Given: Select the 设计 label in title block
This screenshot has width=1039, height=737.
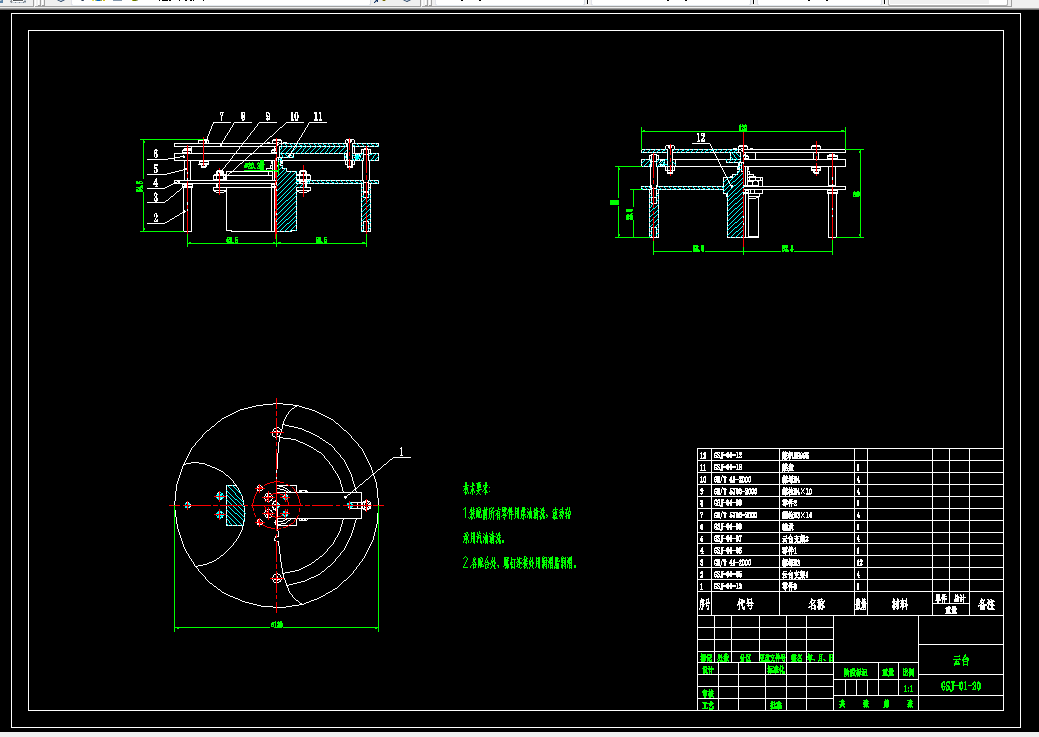Looking at the screenshot, I should pos(708,670).
